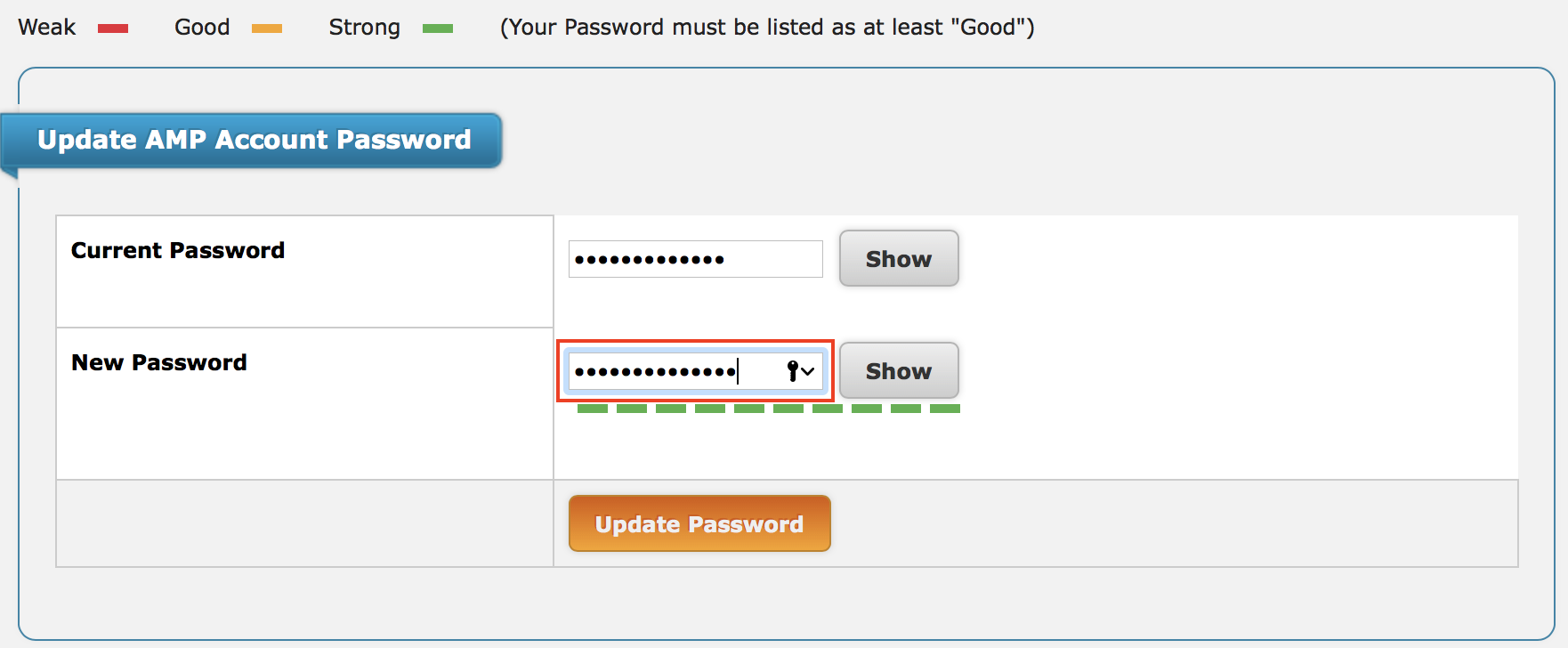Click the password requirement note text
Image resolution: width=1568 pixels, height=648 pixels.
(x=767, y=28)
